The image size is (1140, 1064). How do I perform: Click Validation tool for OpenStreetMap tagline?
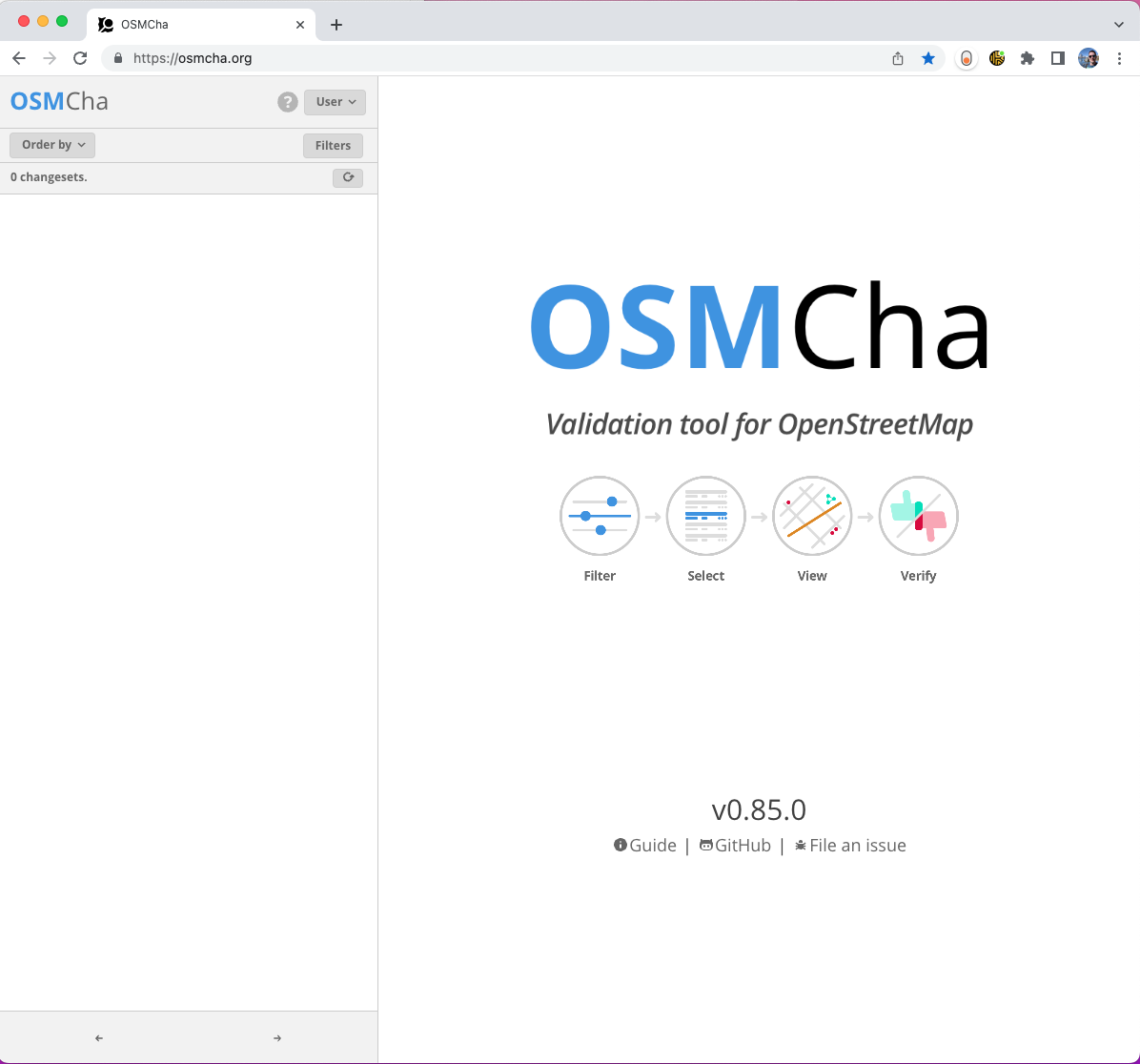click(759, 424)
